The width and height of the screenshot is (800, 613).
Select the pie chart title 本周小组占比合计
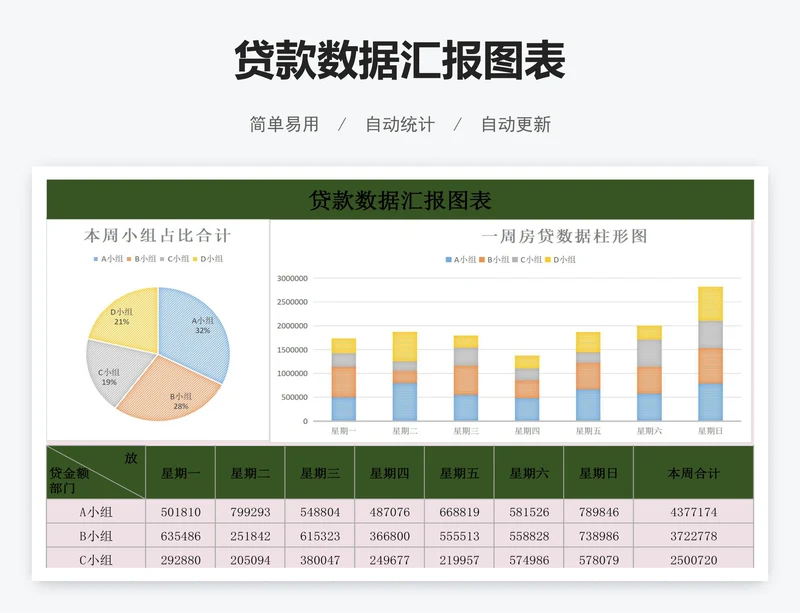pos(158,236)
